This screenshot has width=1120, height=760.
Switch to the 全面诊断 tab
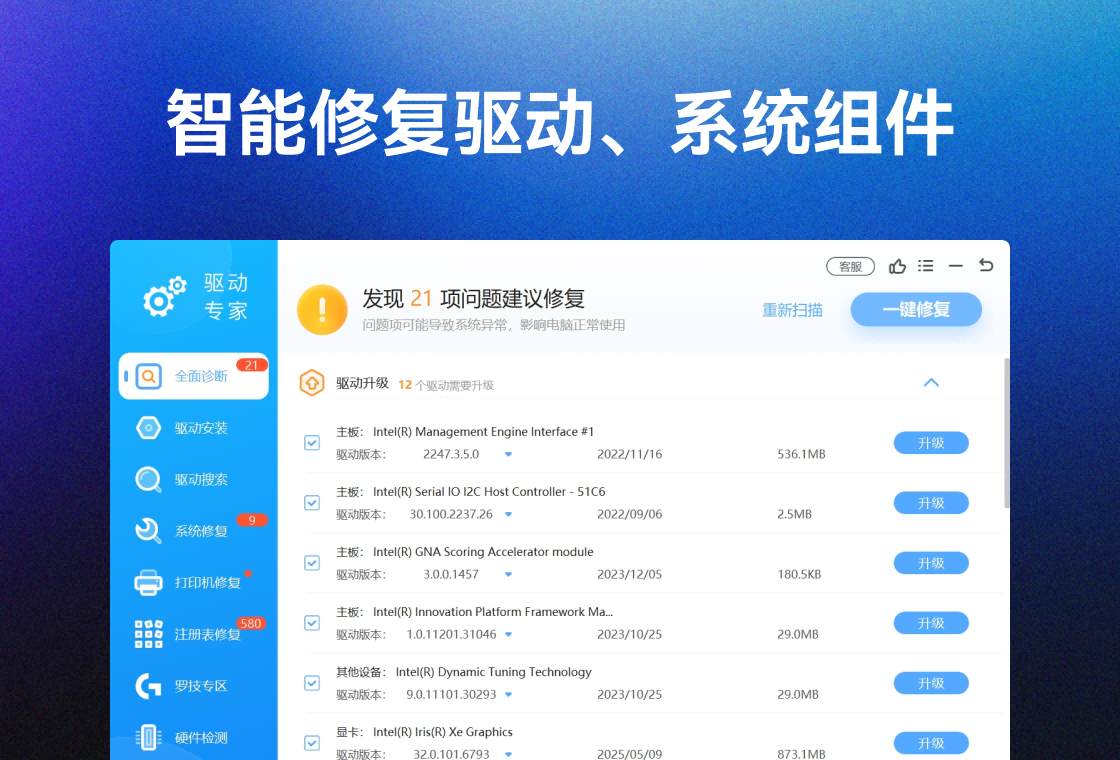tap(194, 376)
